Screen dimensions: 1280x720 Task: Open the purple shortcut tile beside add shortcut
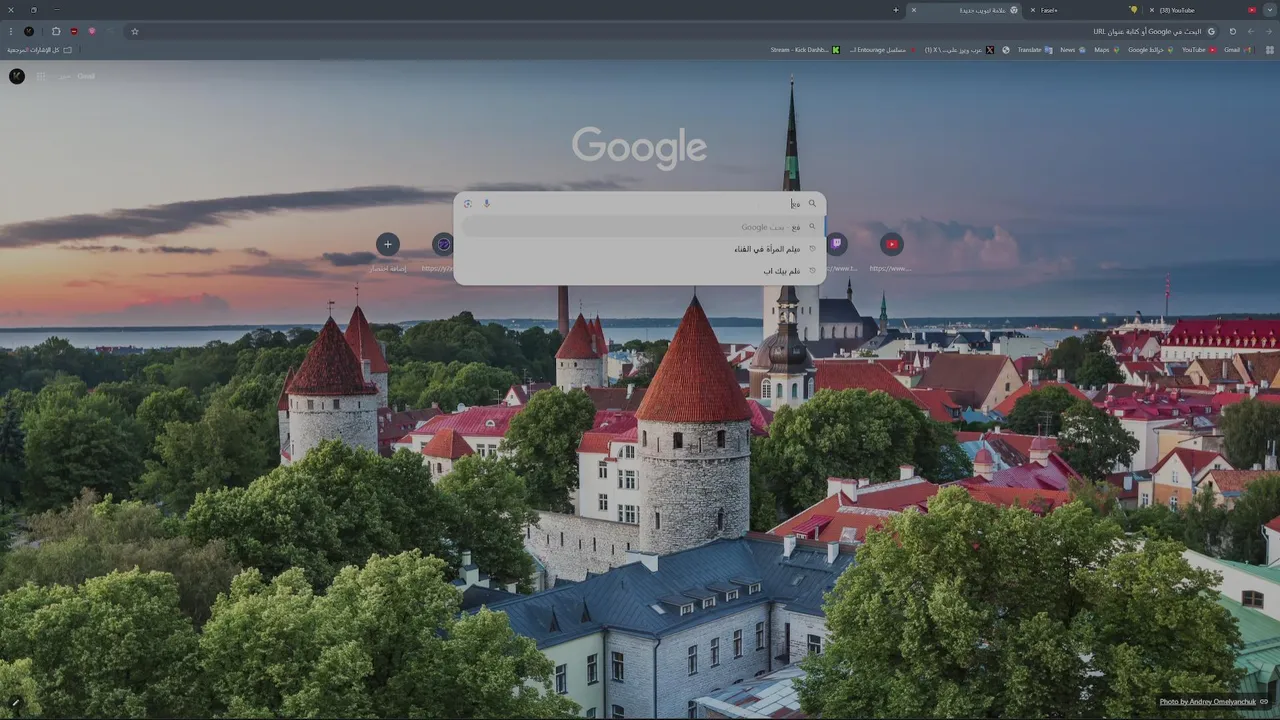(x=443, y=244)
